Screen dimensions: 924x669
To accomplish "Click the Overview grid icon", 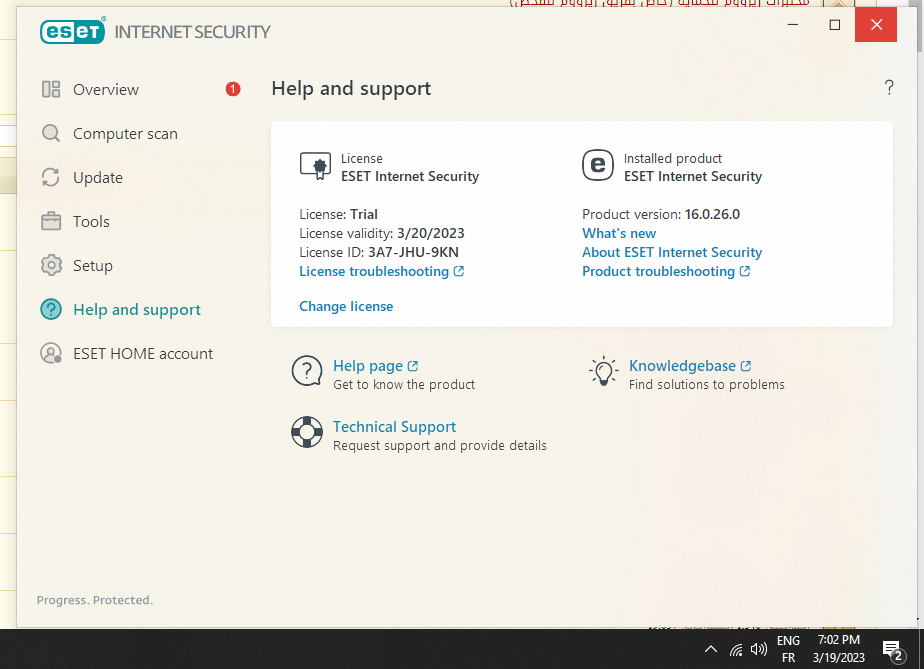I will click(51, 89).
